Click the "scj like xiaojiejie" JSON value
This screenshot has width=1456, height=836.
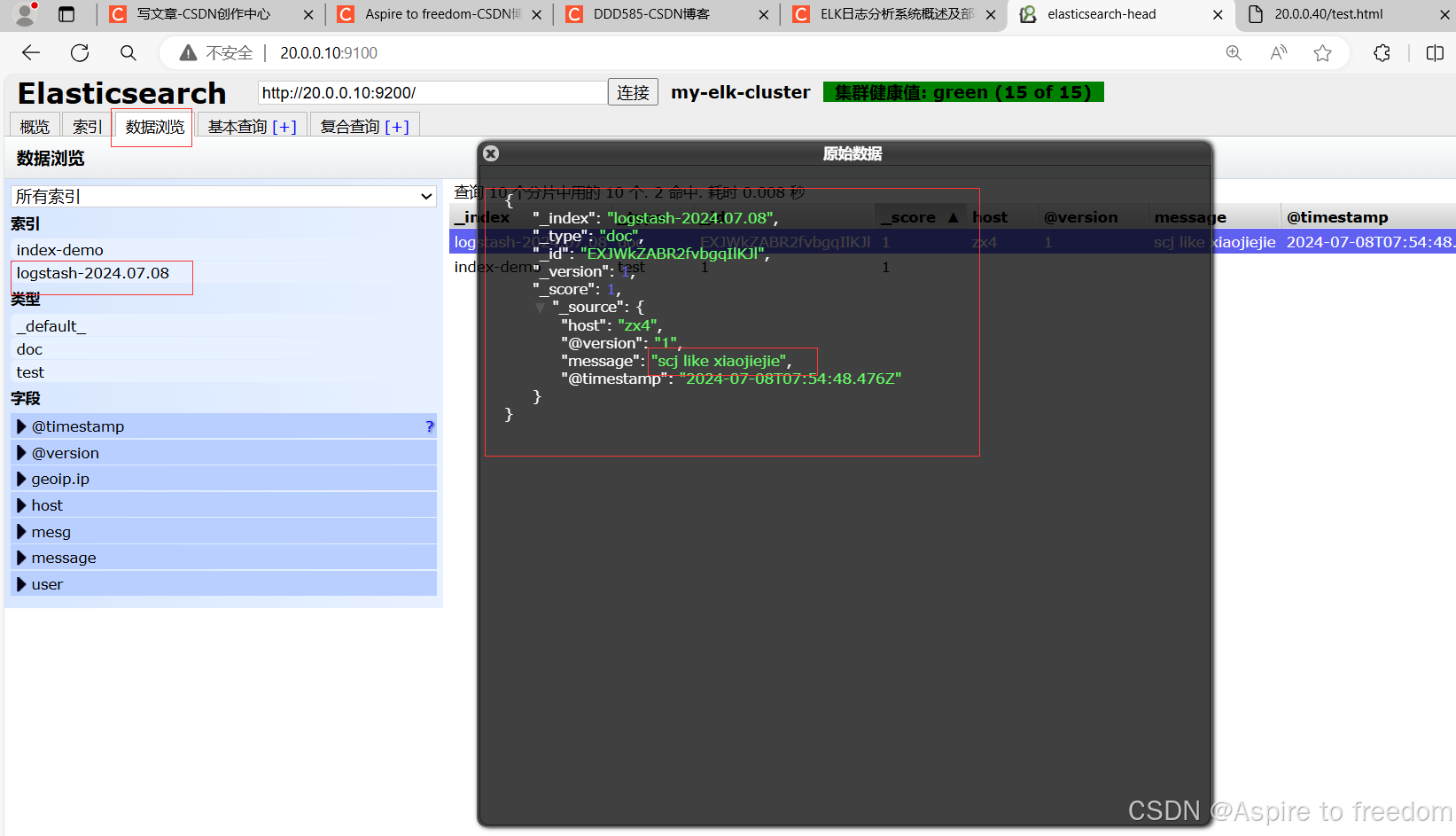tap(720, 361)
